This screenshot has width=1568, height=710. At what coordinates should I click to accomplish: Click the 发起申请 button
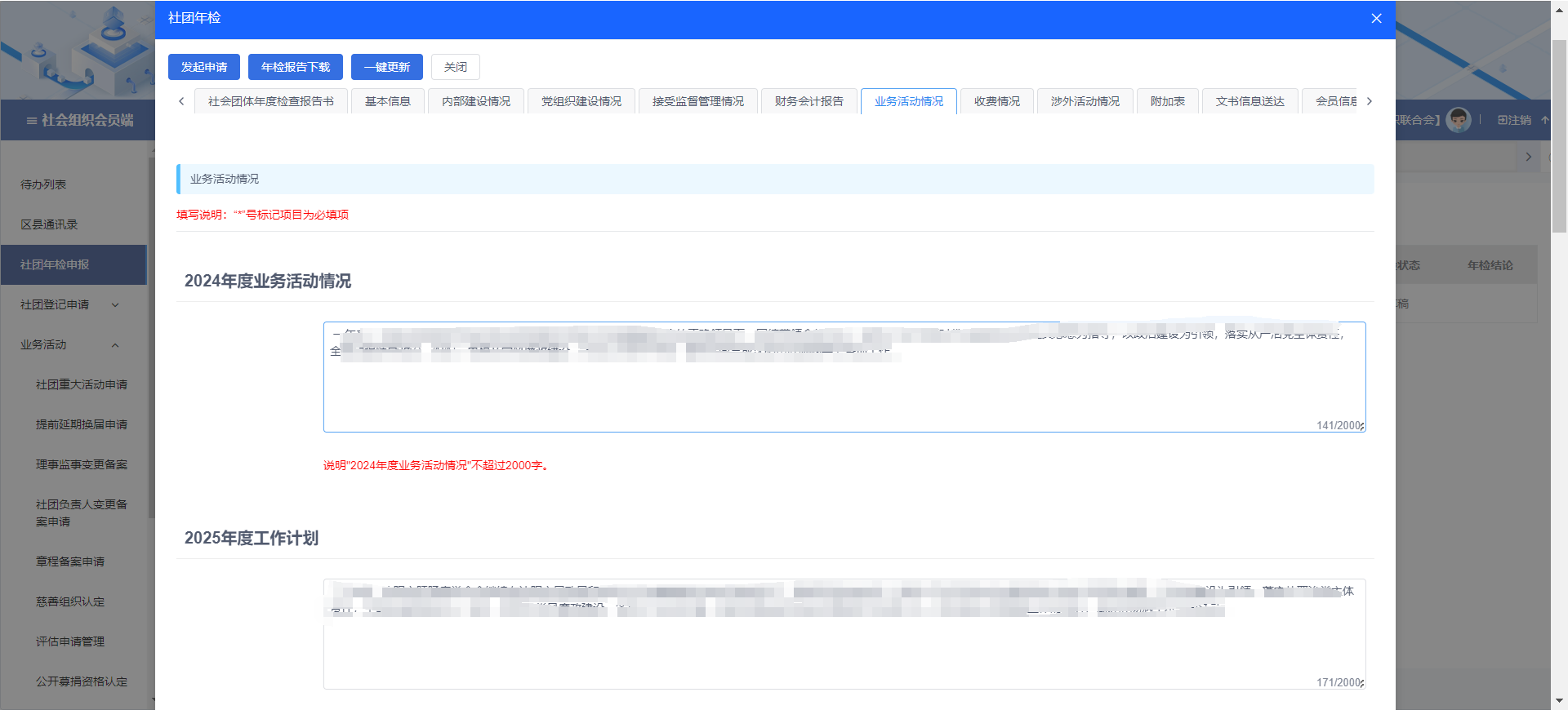[x=204, y=67]
